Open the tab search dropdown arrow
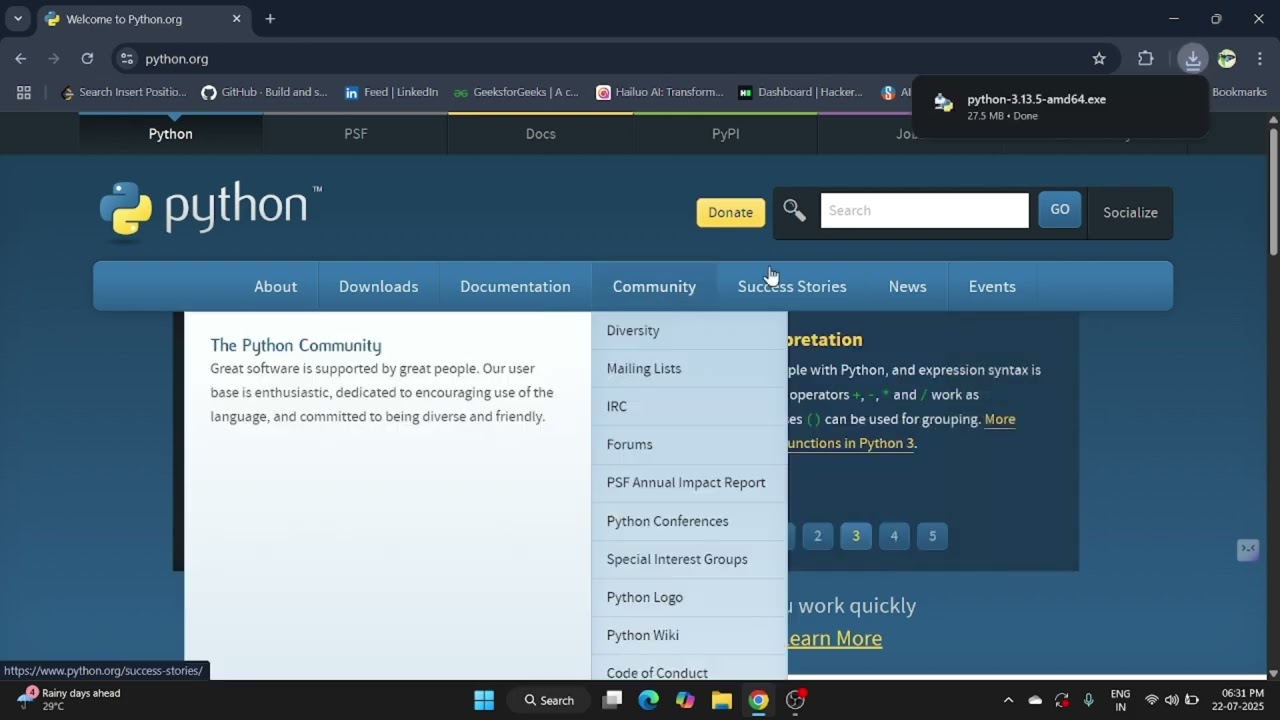Image resolution: width=1280 pixels, height=720 pixels. point(17,18)
